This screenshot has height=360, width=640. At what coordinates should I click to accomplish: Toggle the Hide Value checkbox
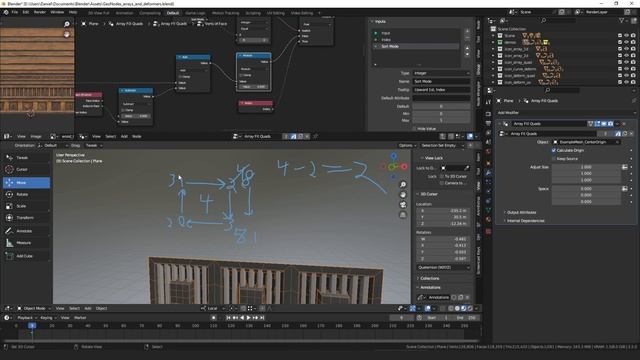click(414, 129)
